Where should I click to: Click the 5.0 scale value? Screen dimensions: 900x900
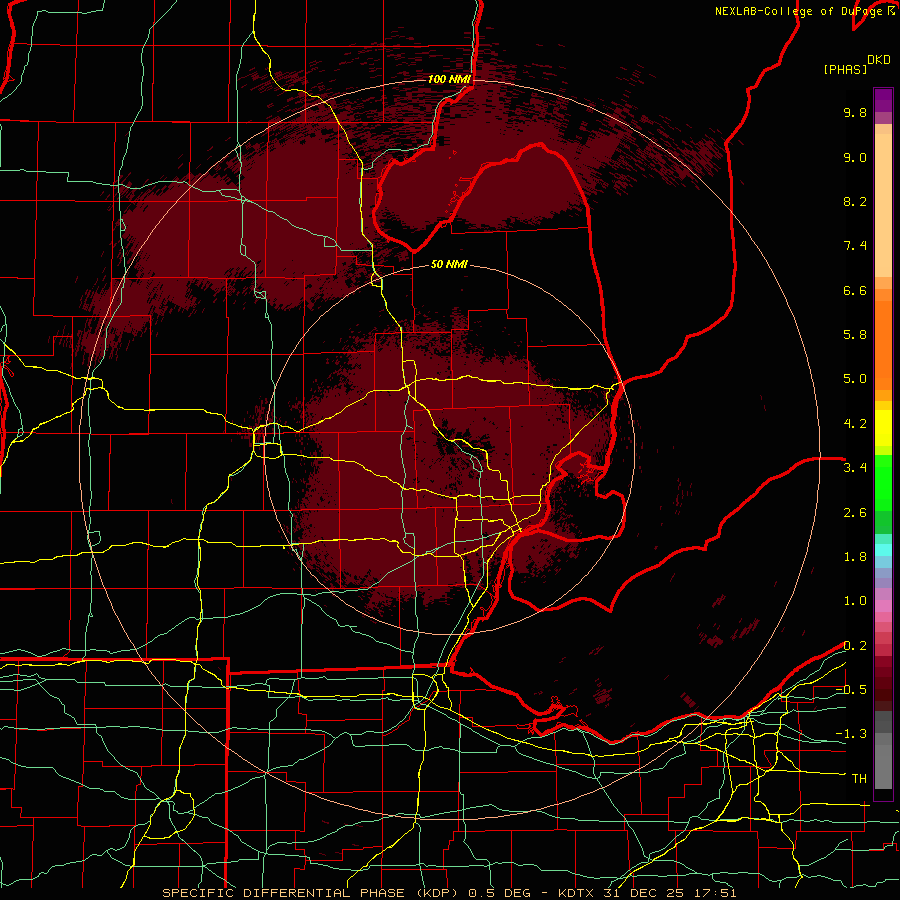pos(855,379)
